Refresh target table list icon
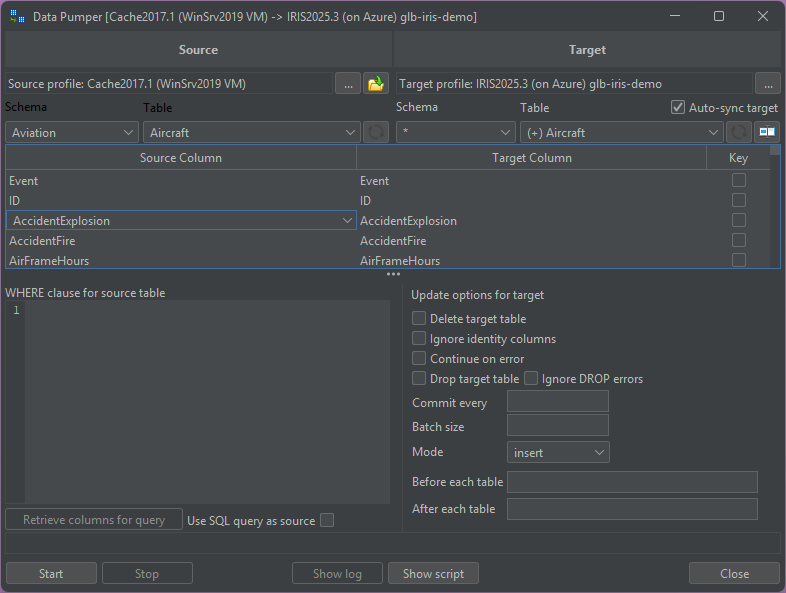The image size is (786, 593). [738, 132]
